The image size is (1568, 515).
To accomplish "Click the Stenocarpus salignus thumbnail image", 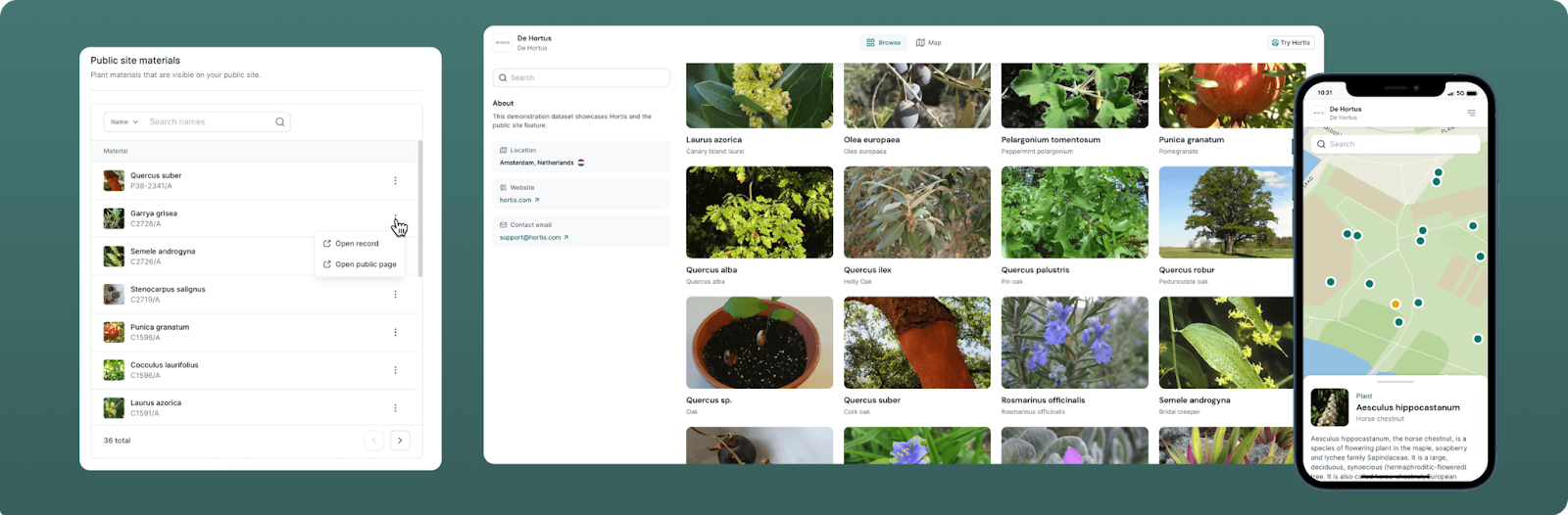I will [x=114, y=294].
